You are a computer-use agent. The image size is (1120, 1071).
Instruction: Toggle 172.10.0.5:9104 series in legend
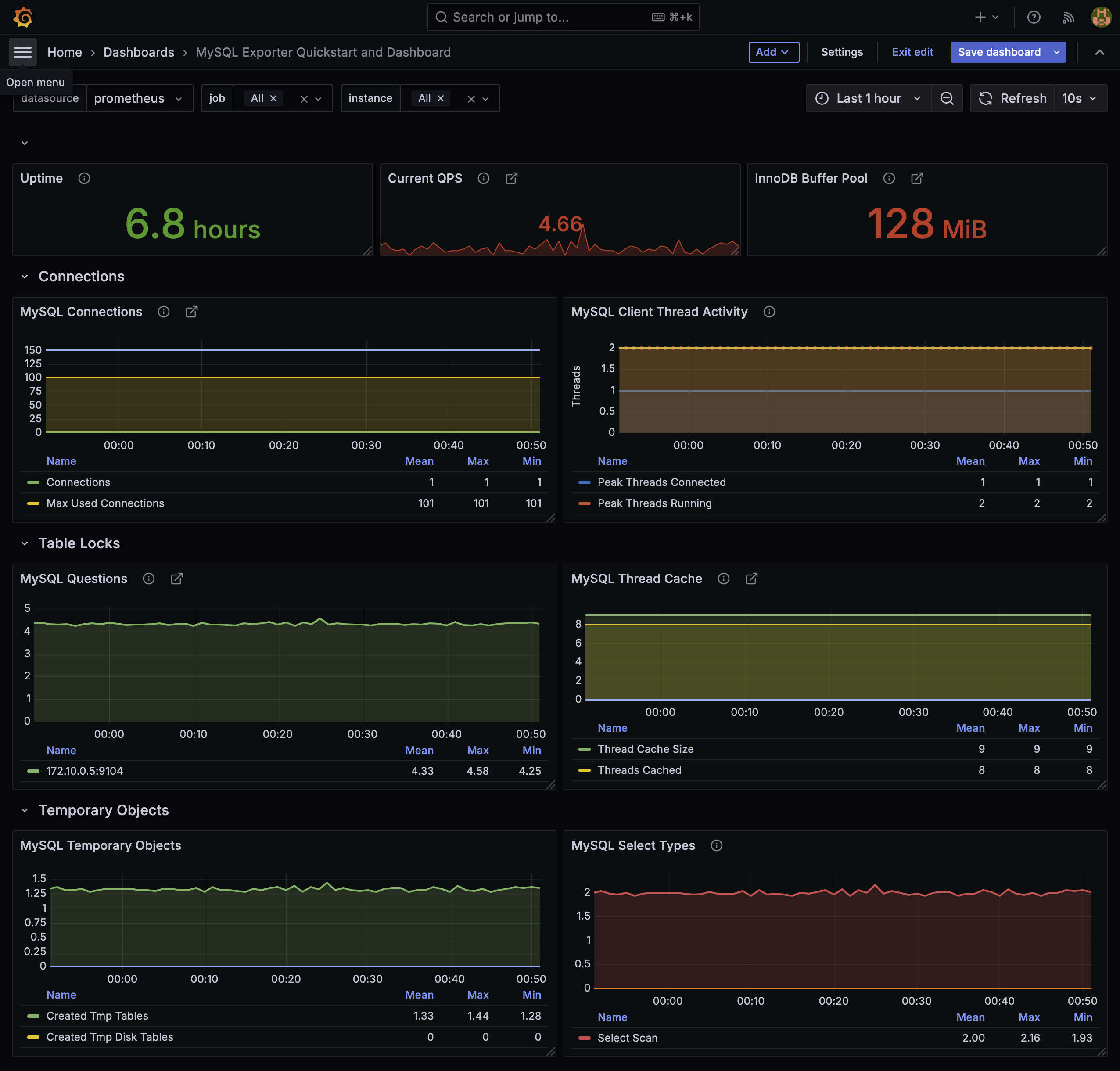(x=85, y=771)
